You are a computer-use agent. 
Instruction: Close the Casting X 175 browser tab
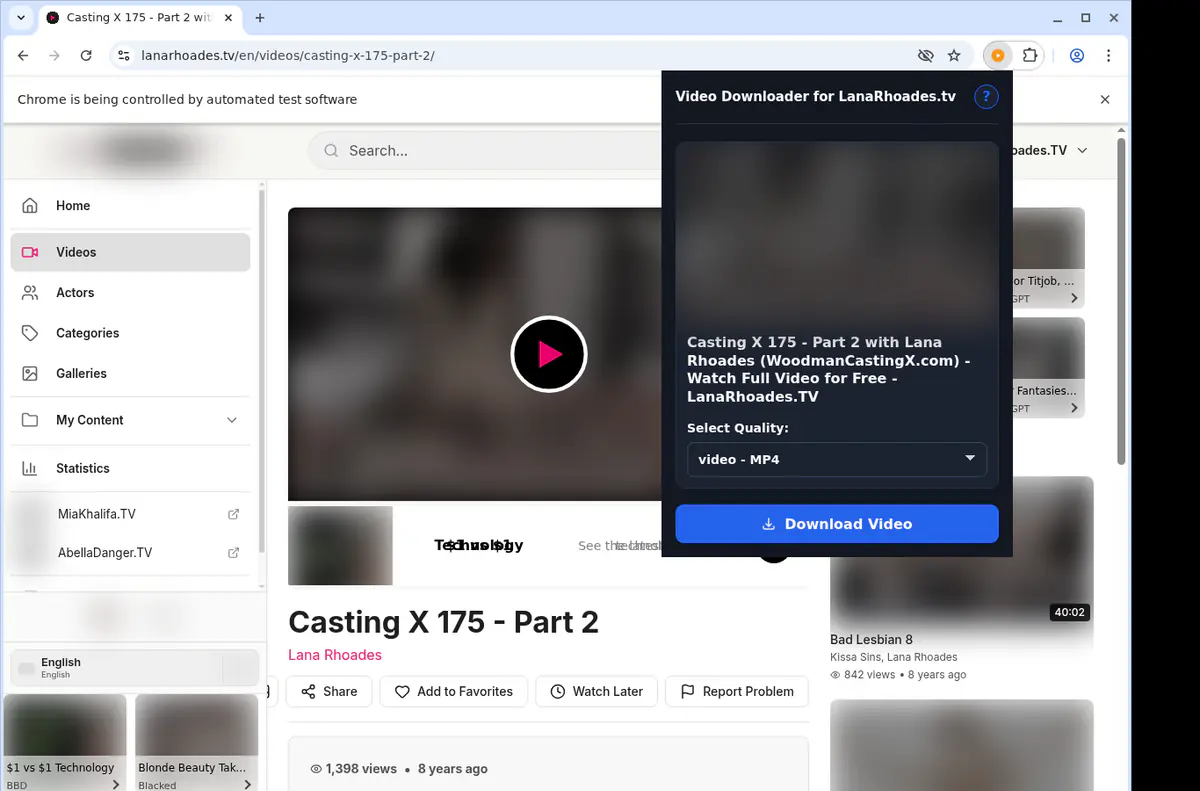click(x=229, y=18)
